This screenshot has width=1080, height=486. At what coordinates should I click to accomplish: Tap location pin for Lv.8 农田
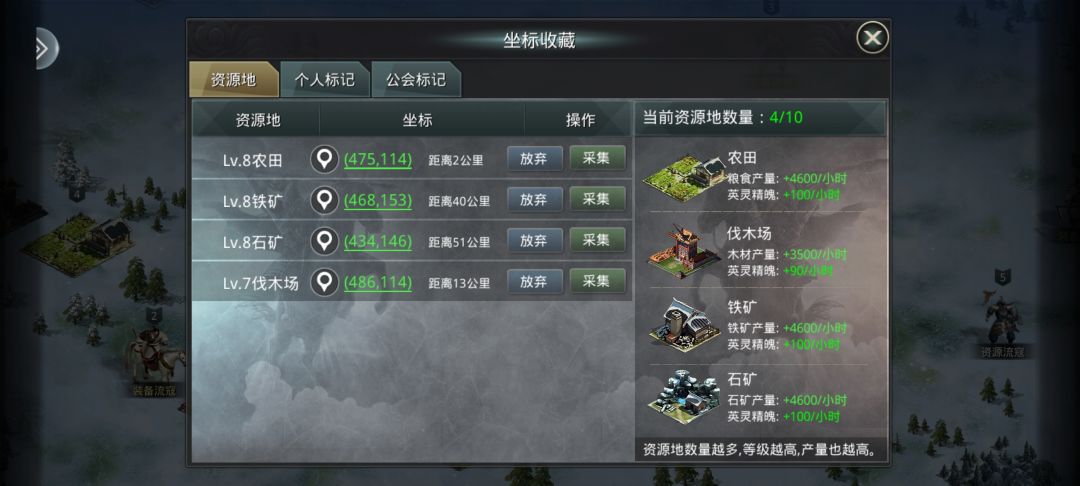(x=324, y=160)
